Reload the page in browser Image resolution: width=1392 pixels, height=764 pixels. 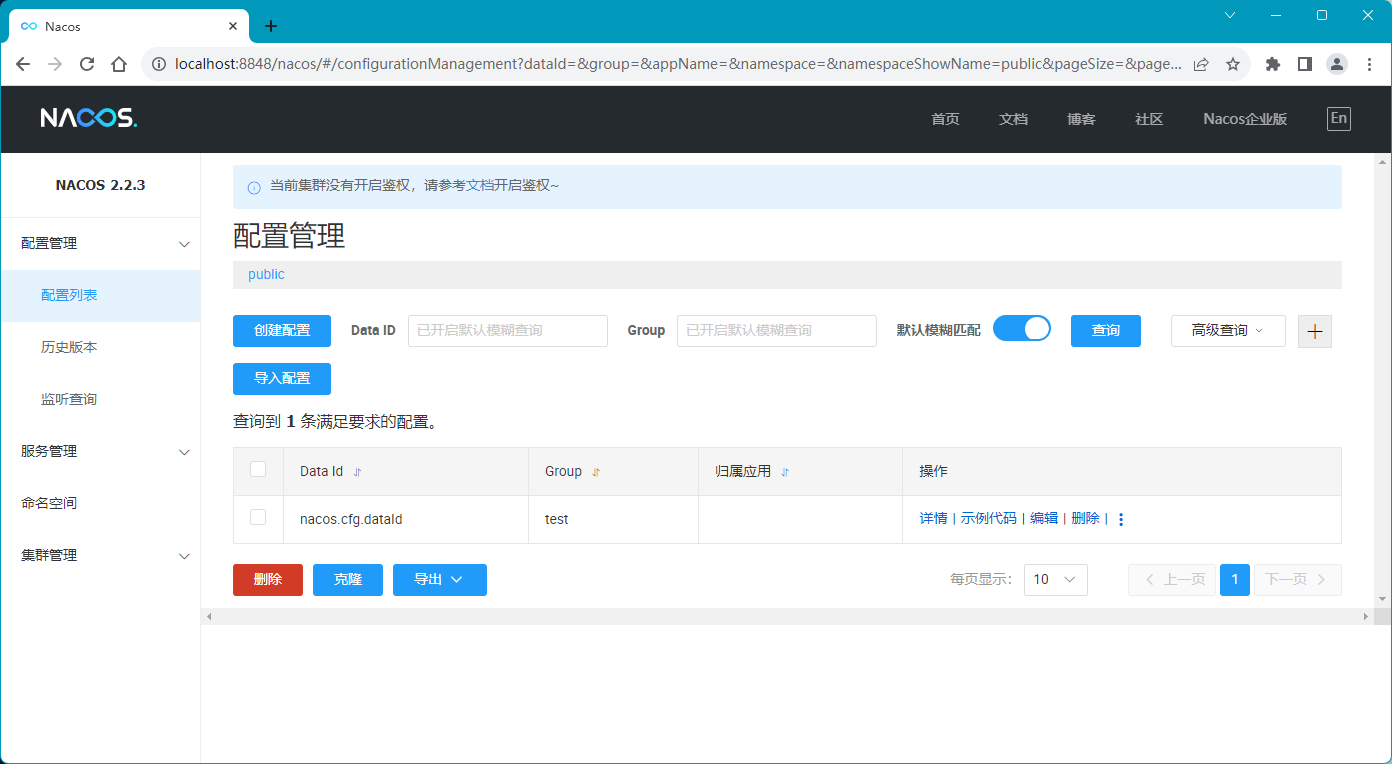point(87,64)
